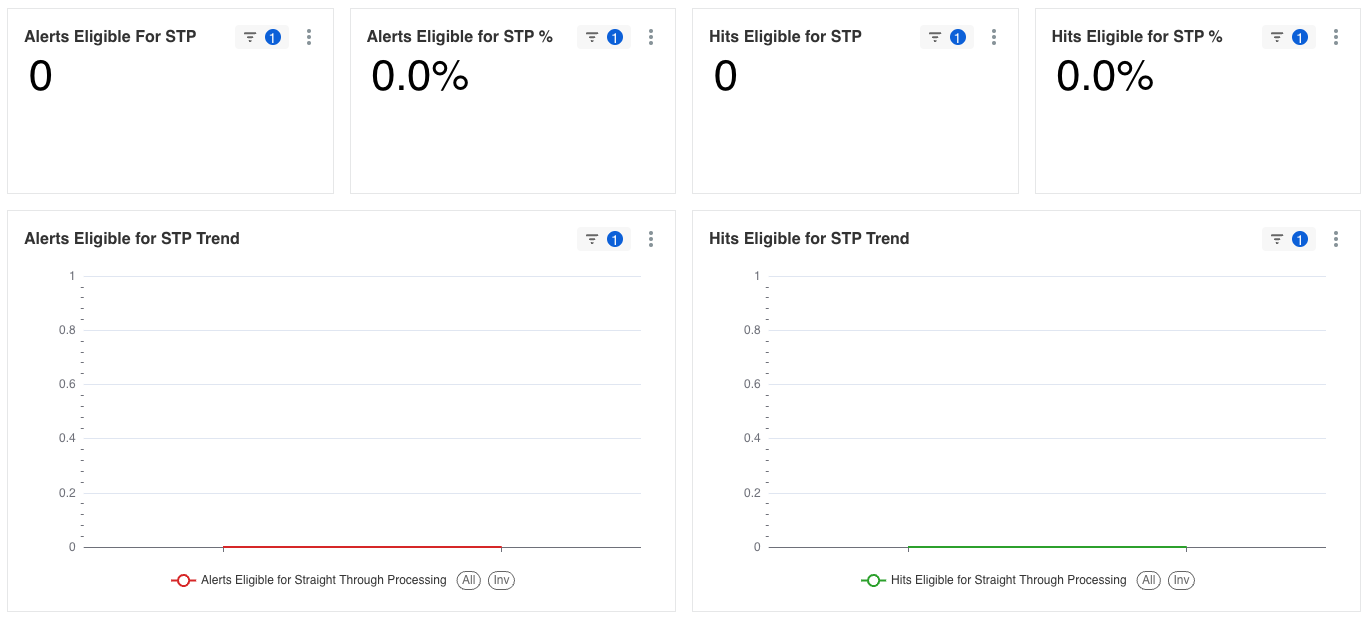This screenshot has width=1365, height=617.
Task: Open filter on Alerts Eligible For STP card
Action: [262, 37]
